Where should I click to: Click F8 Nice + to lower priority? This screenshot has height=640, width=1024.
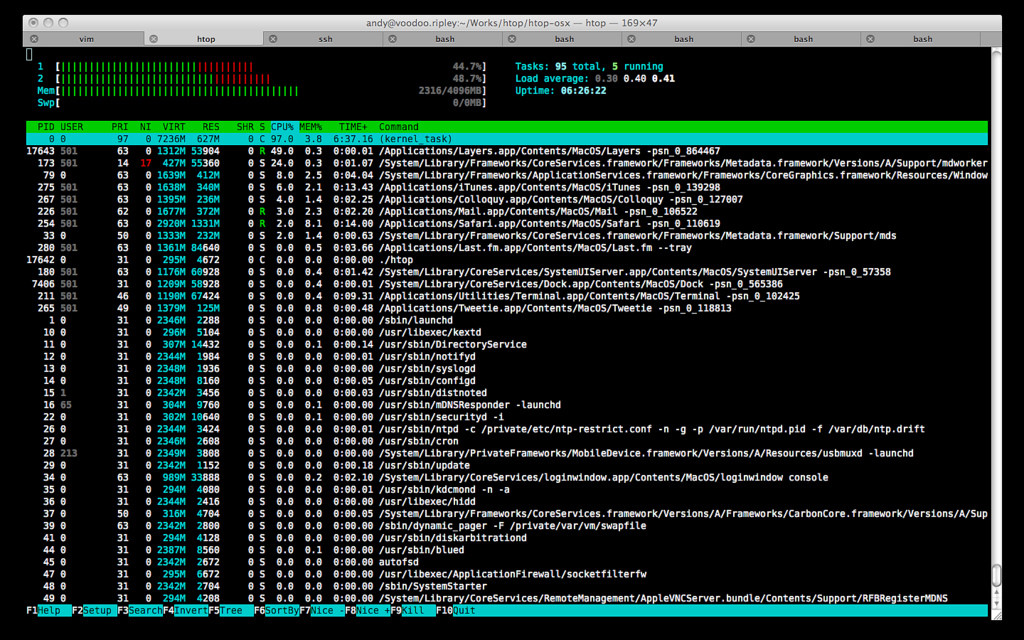[367, 611]
